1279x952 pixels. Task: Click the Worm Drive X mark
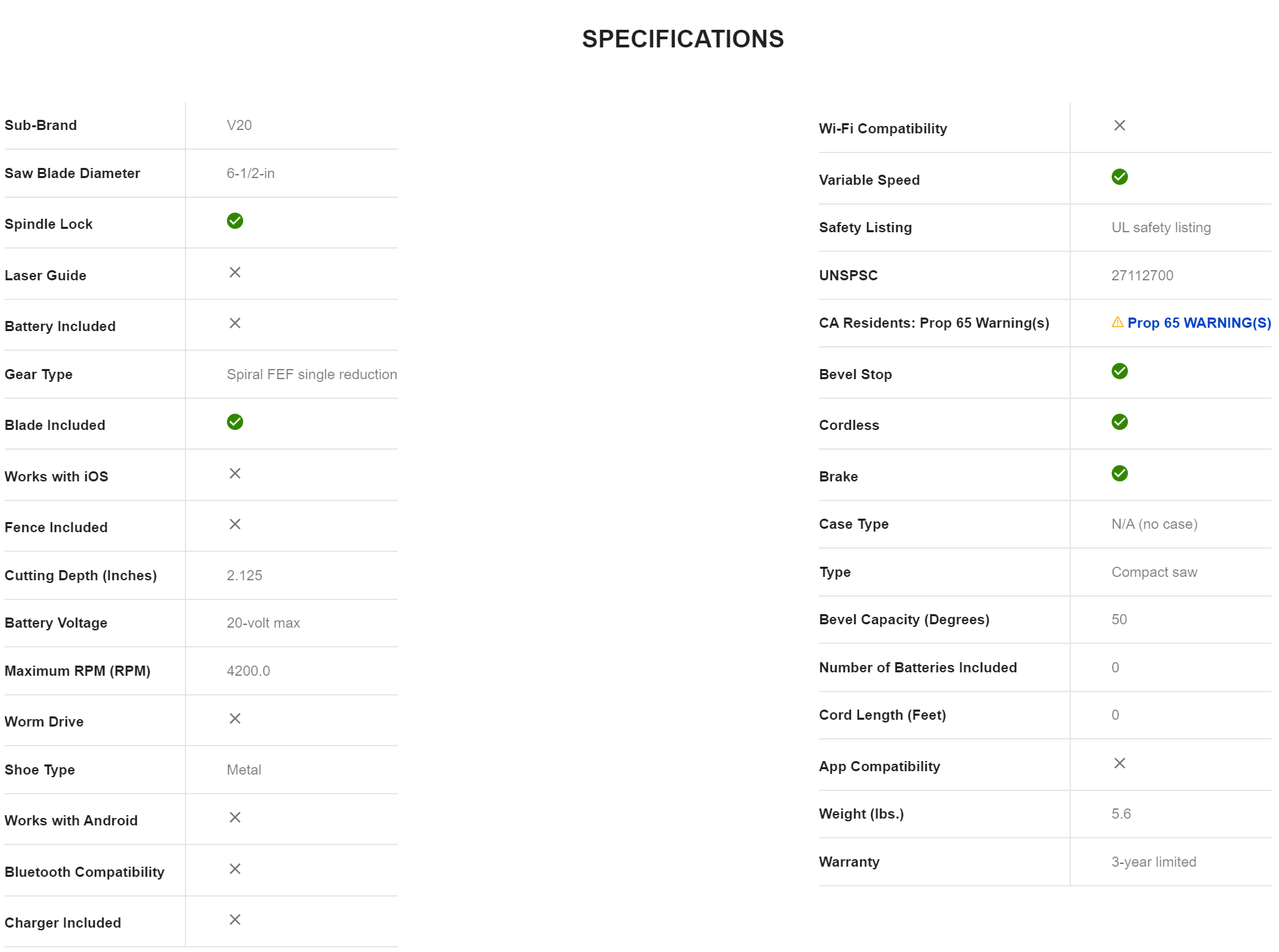coord(235,718)
